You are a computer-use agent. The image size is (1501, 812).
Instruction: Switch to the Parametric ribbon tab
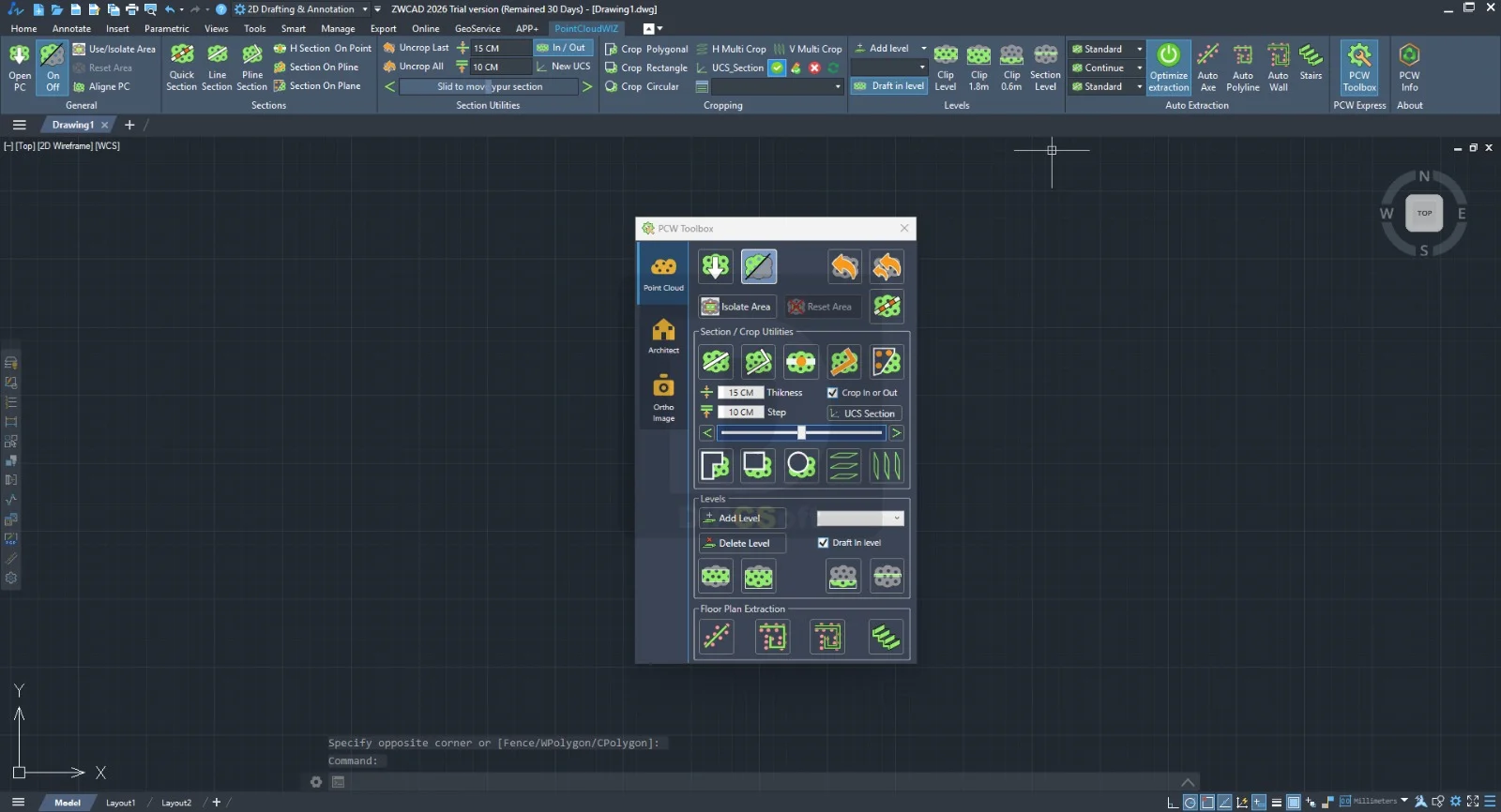[167, 28]
